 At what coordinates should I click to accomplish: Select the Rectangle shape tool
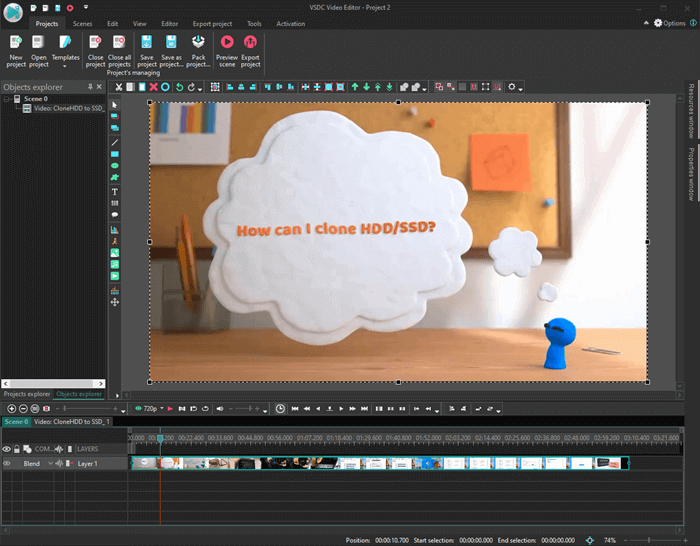[114, 153]
